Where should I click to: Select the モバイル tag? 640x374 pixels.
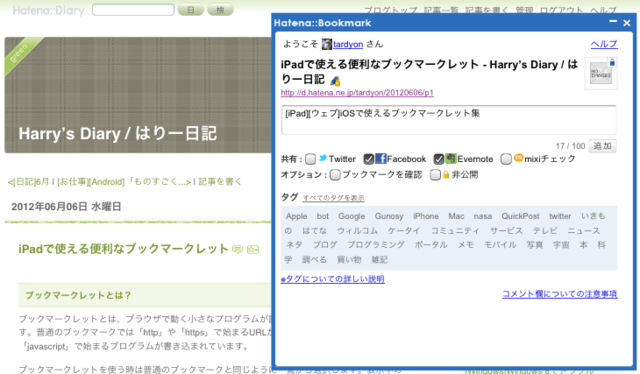(x=500, y=245)
